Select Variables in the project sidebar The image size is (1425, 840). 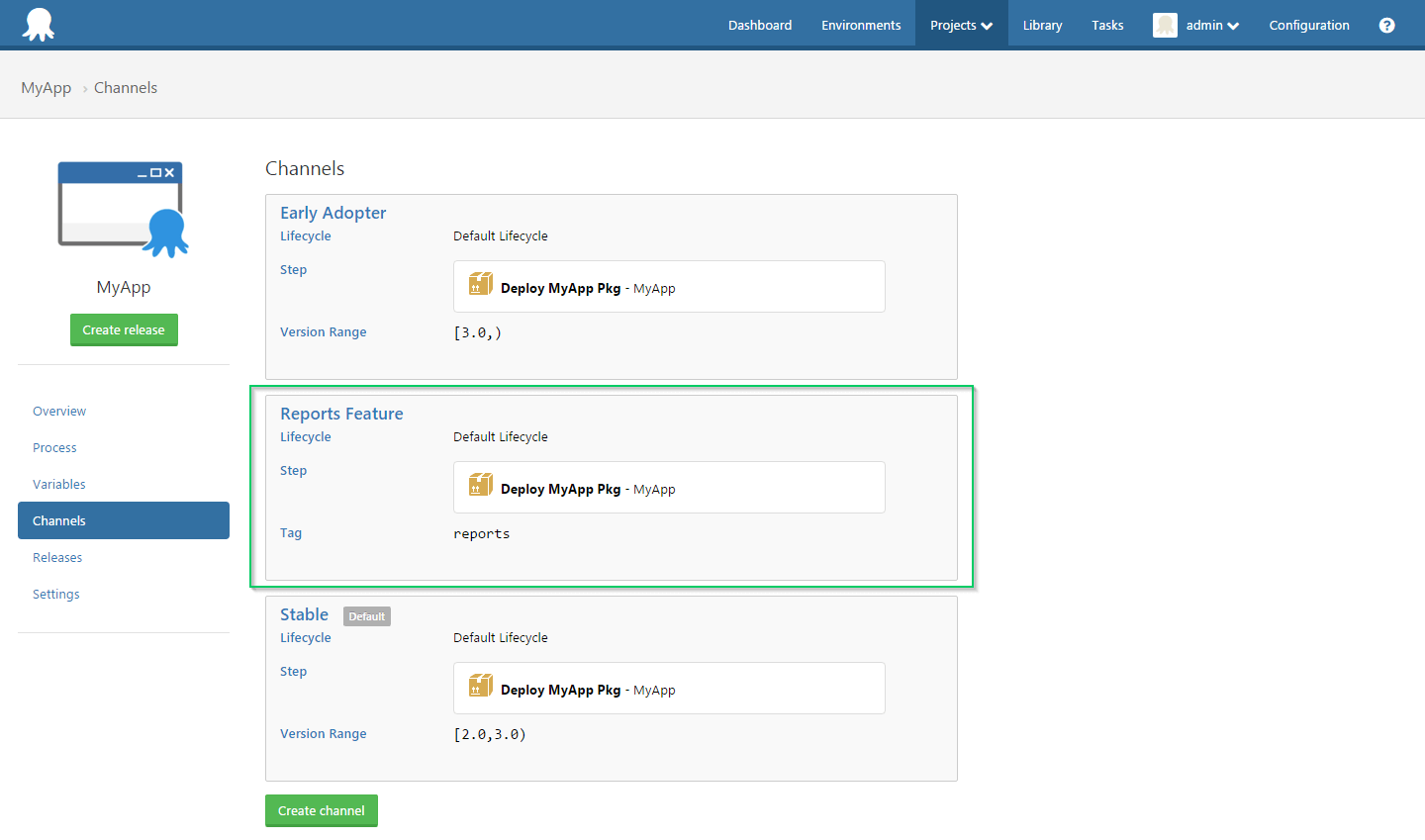point(59,485)
